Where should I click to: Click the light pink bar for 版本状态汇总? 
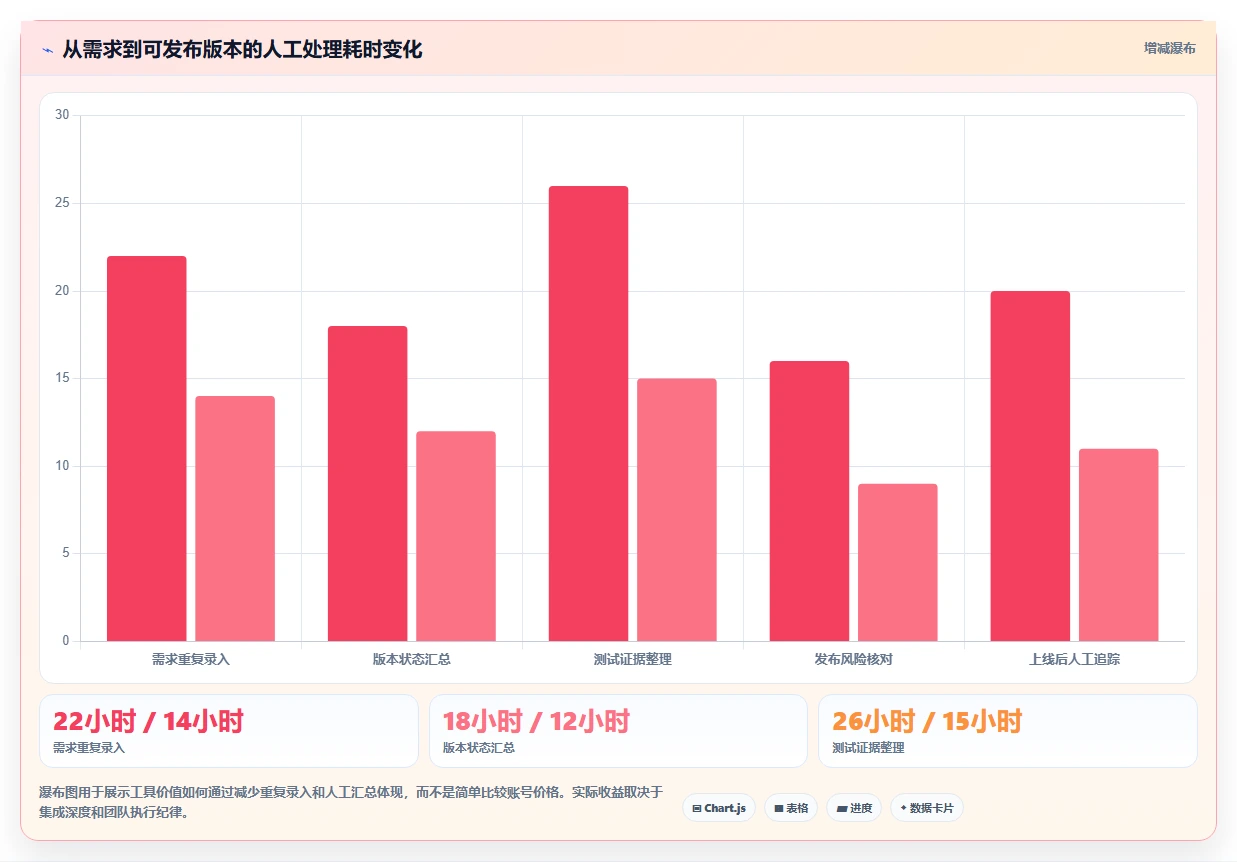pos(456,536)
